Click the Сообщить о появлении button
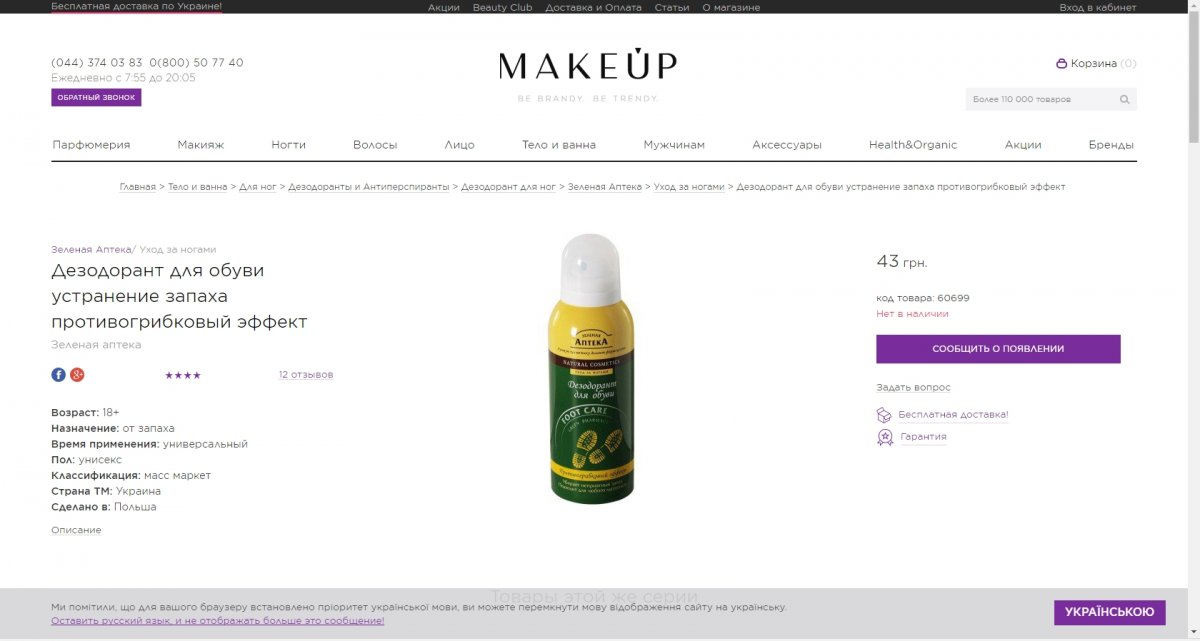 point(998,349)
